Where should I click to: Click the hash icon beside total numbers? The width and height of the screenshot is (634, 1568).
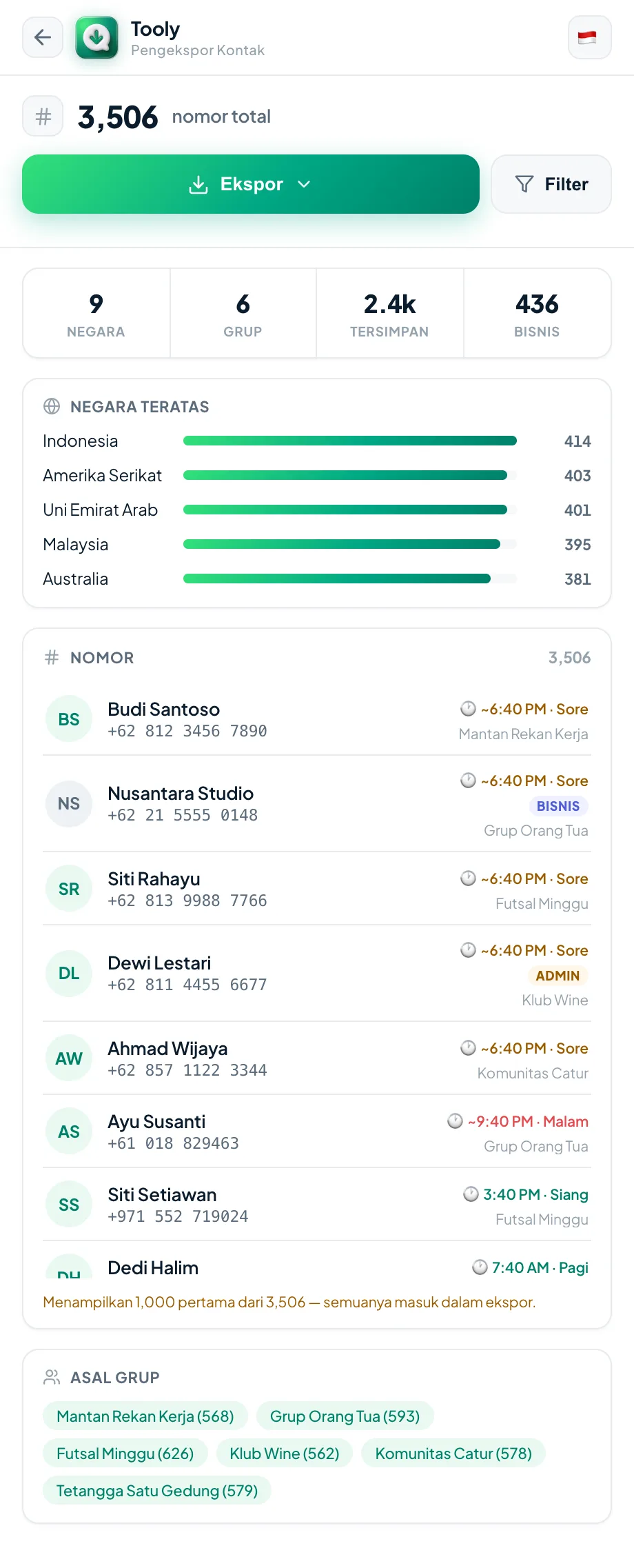[43, 117]
